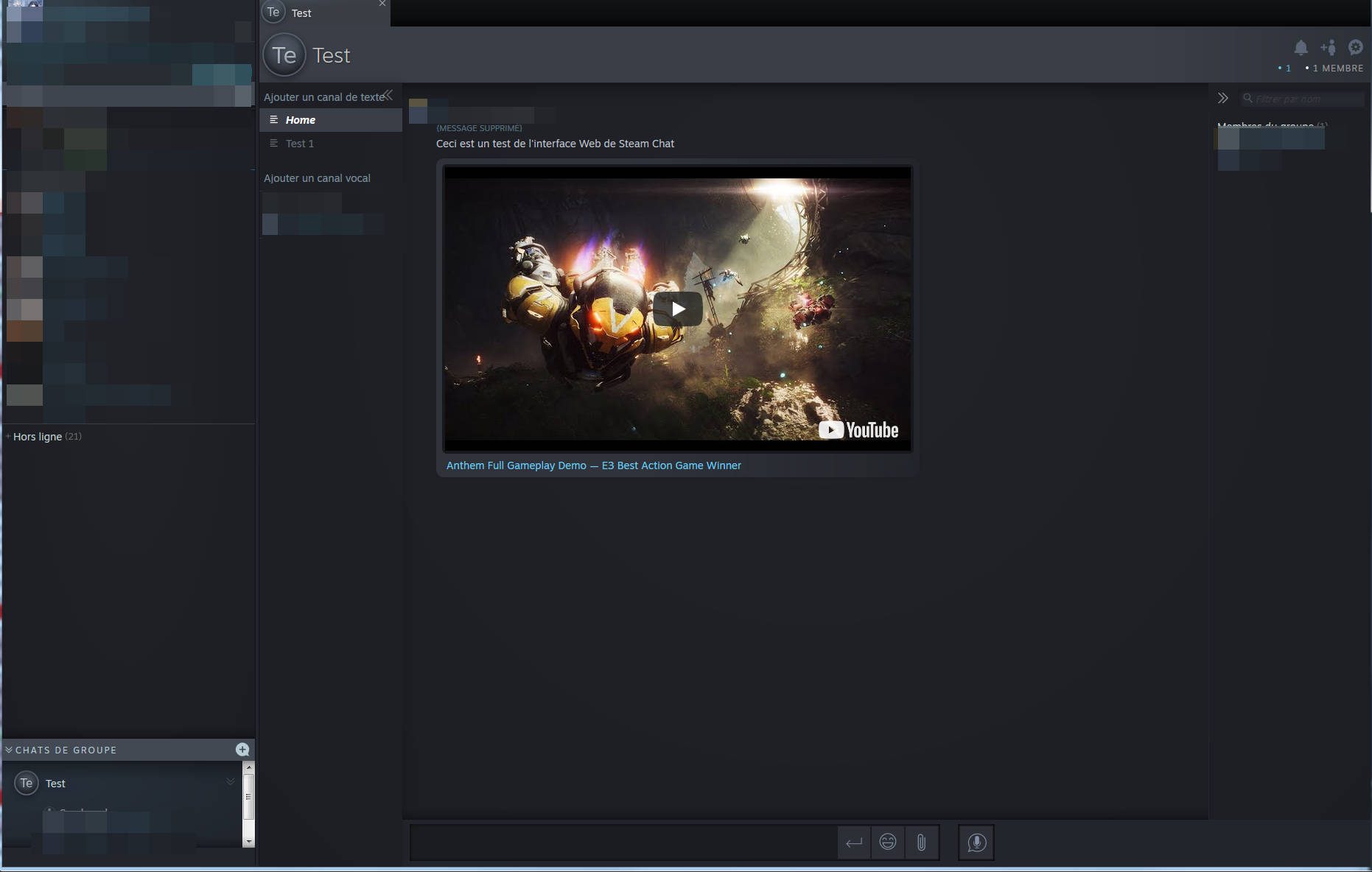Open the group settings gear icon
Image resolution: width=1372 pixels, height=872 pixels.
coord(1355,47)
